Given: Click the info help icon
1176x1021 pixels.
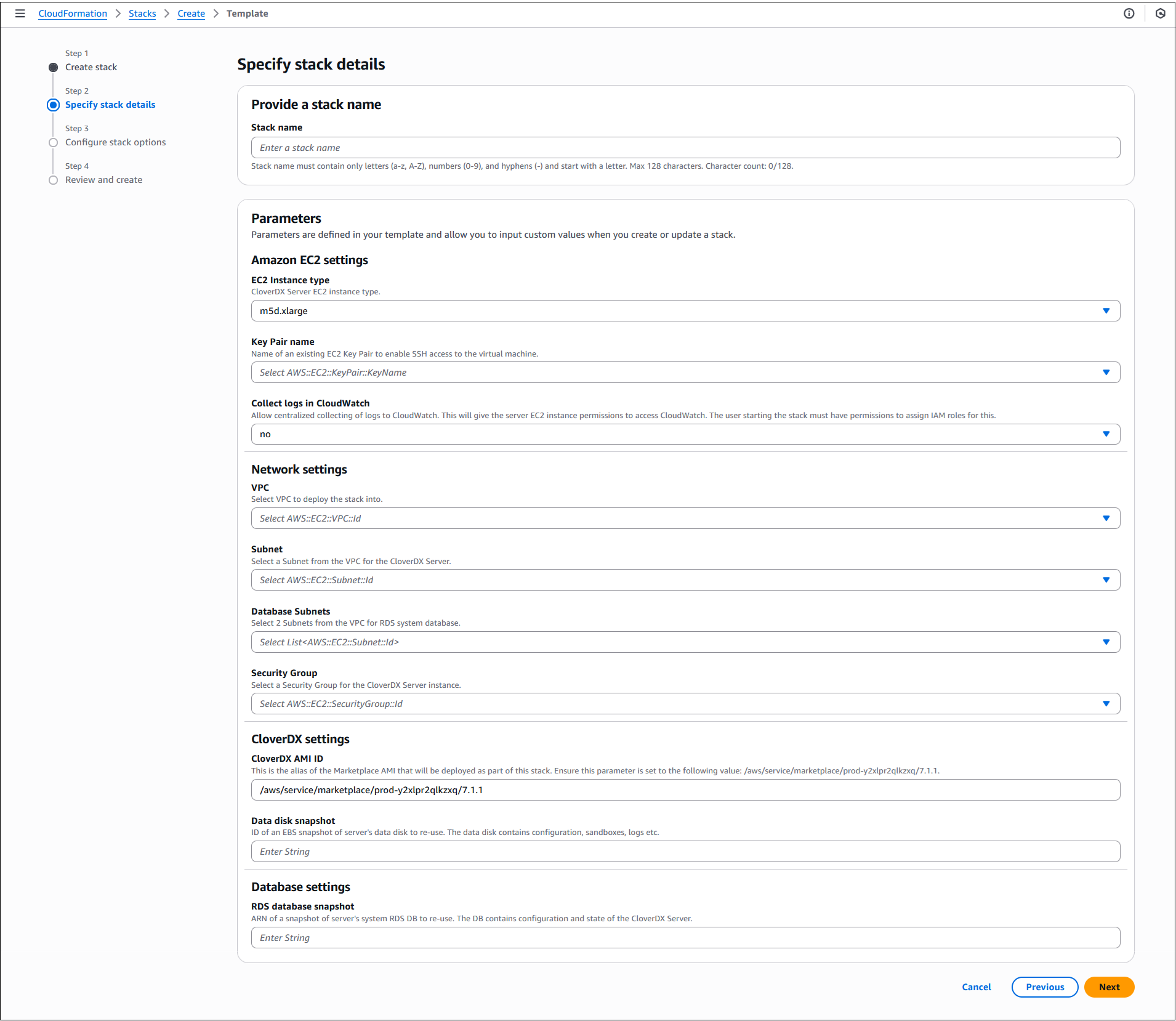Looking at the screenshot, I should click(x=1129, y=13).
